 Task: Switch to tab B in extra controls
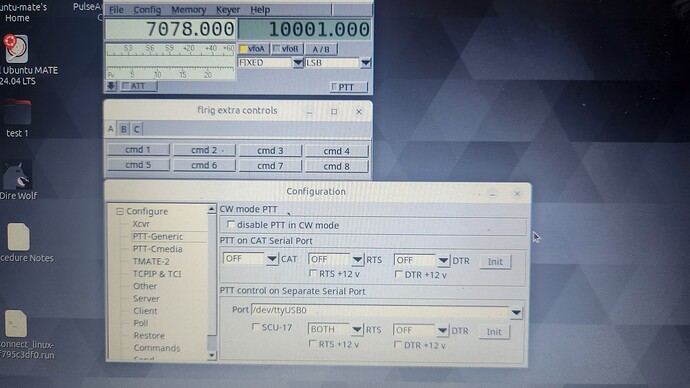(124, 129)
